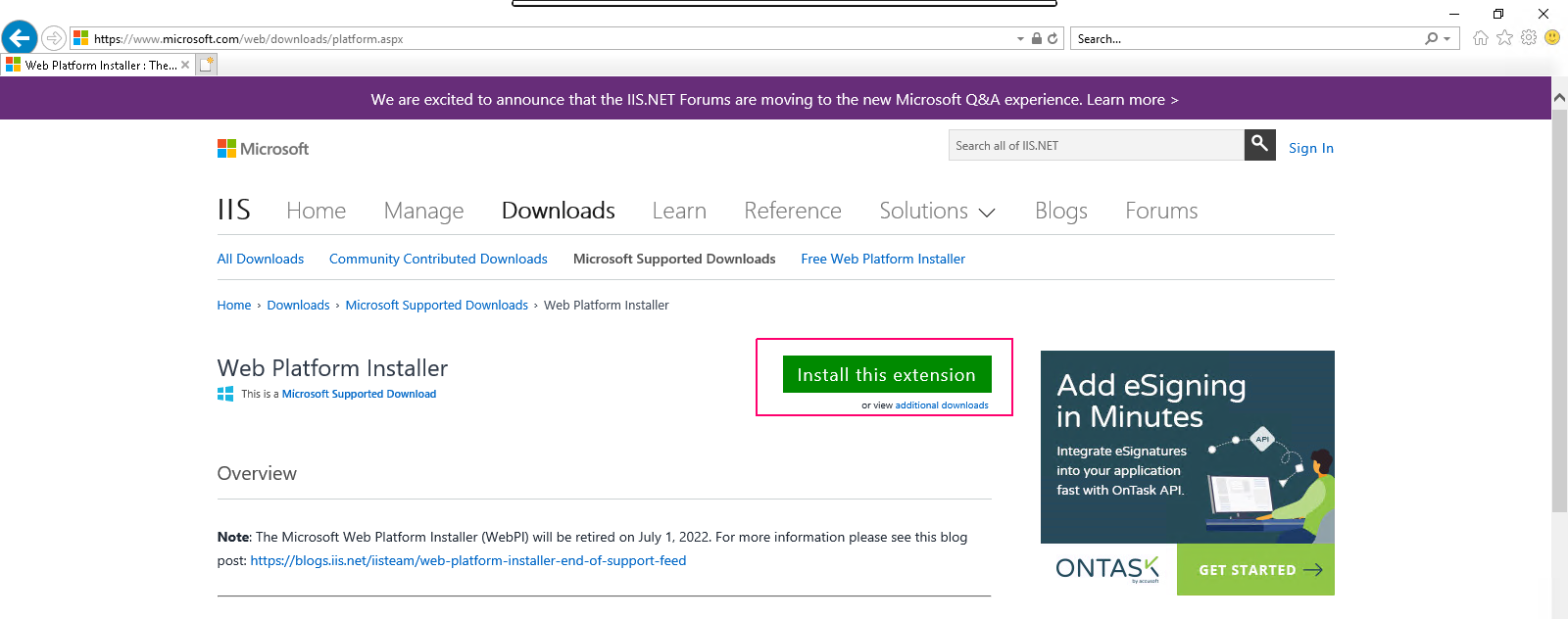Screen dimensions: 1568x619
Task: Open the Tools gear icon
Action: click(1529, 37)
